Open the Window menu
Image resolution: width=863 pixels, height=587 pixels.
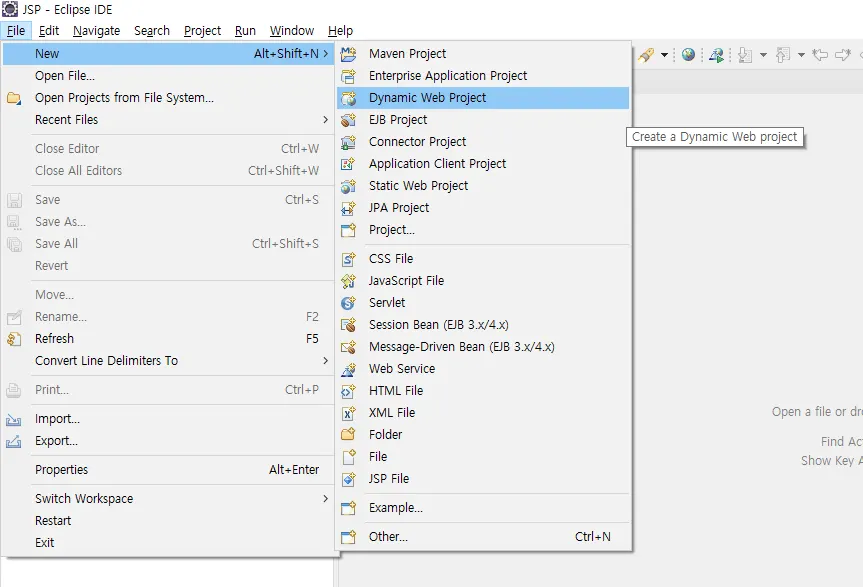(x=292, y=31)
